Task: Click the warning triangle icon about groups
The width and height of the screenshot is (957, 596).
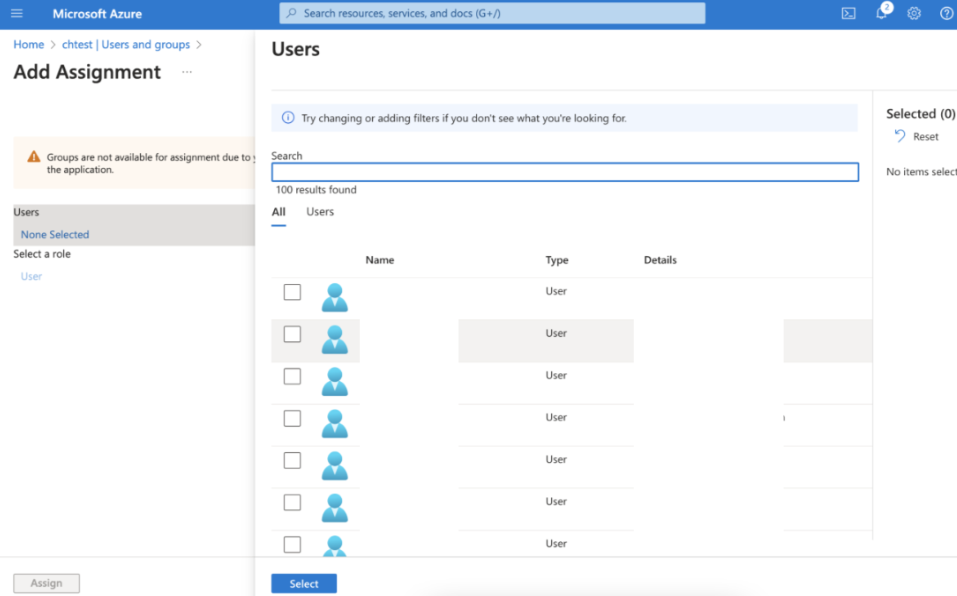Action: (x=34, y=157)
